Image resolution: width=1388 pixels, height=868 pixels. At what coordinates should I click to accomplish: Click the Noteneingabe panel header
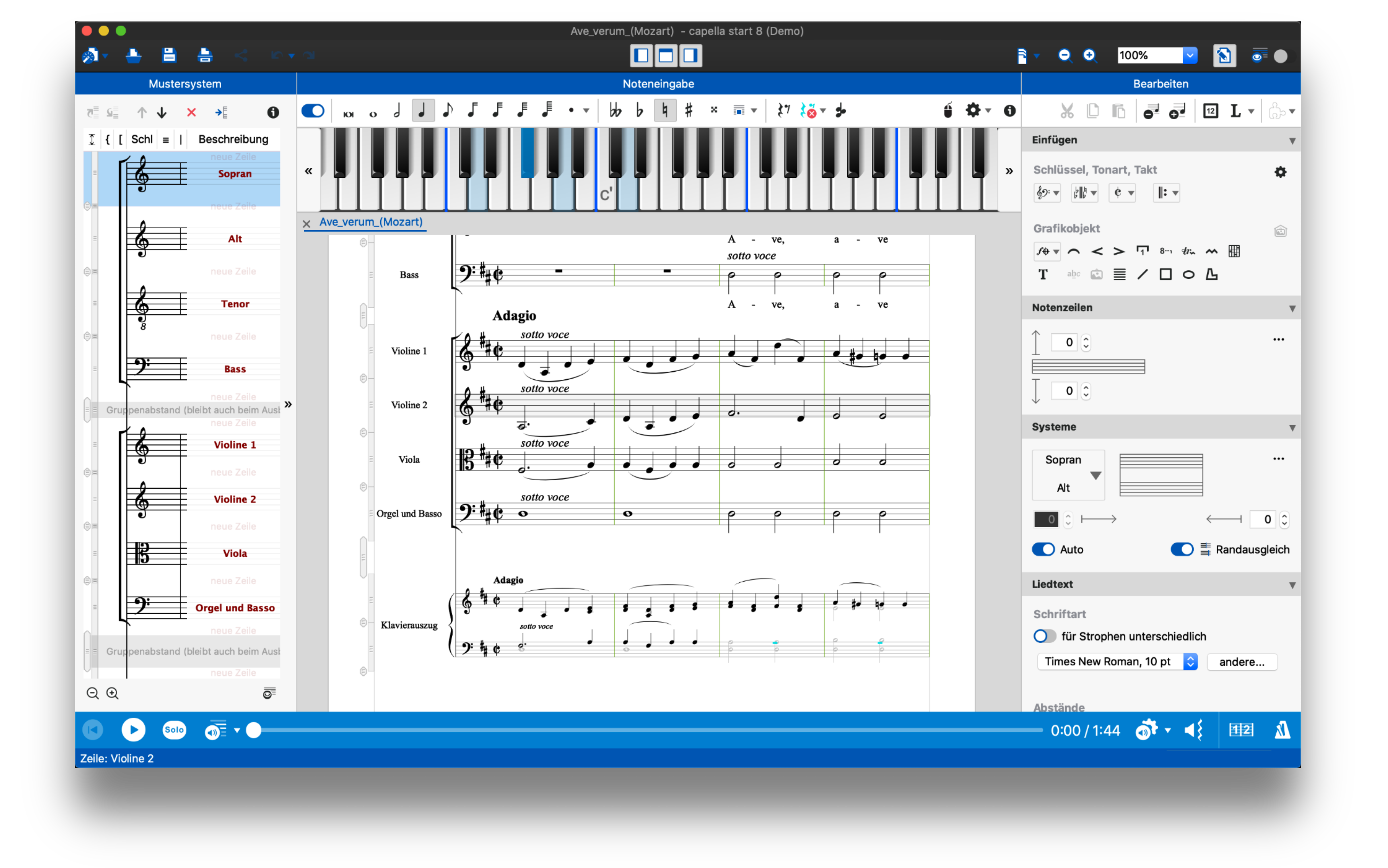click(658, 84)
